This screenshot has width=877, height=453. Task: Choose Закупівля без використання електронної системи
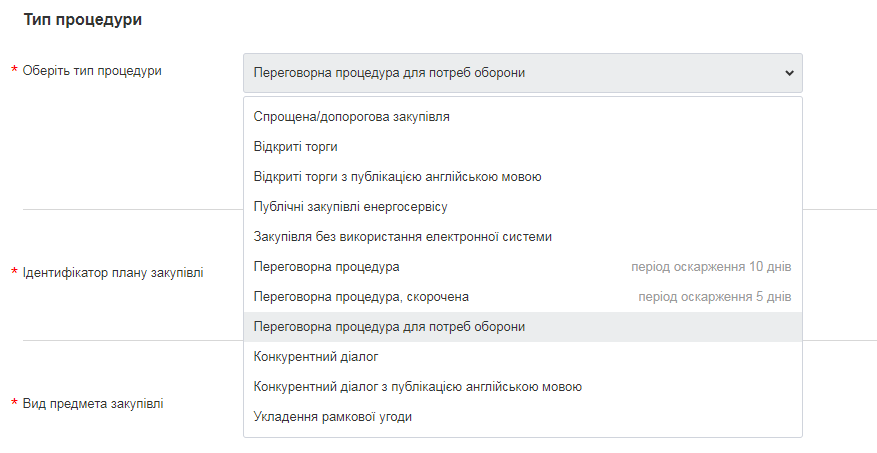pos(402,237)
